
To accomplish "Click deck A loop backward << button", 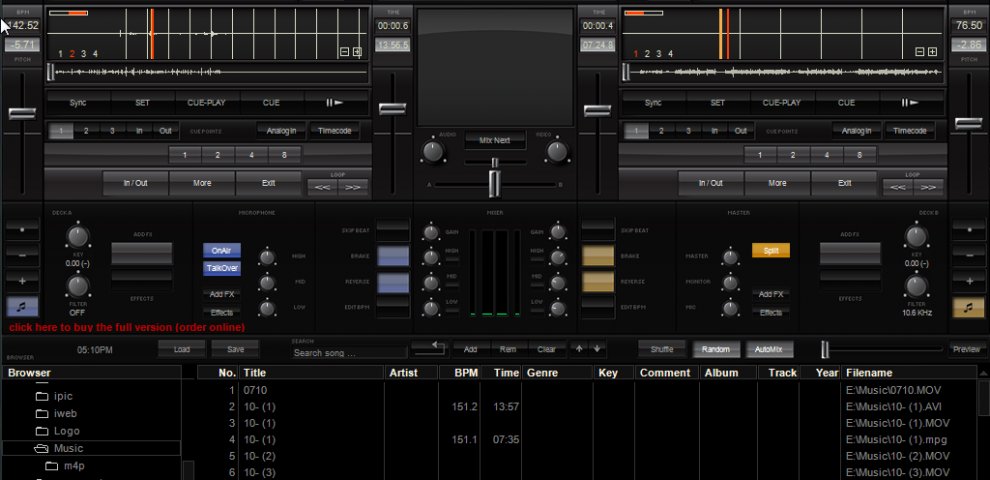I will point(322,188).
